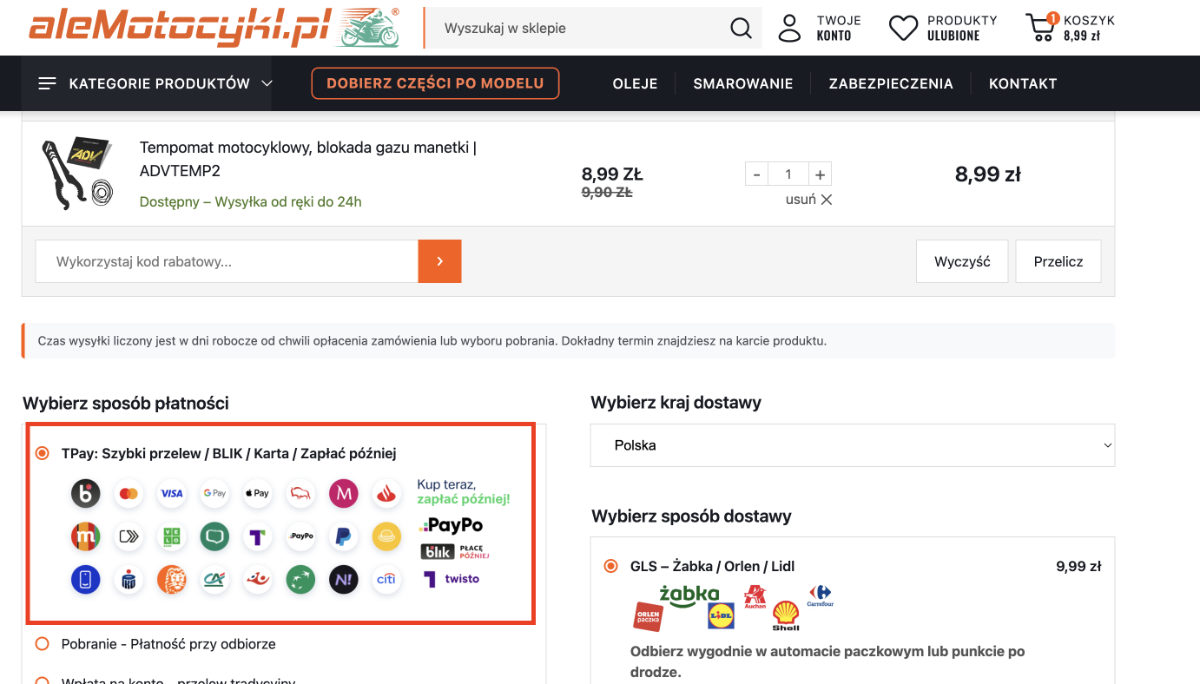Open the Zabezpieczenia navigation item

tap(891, 84)
